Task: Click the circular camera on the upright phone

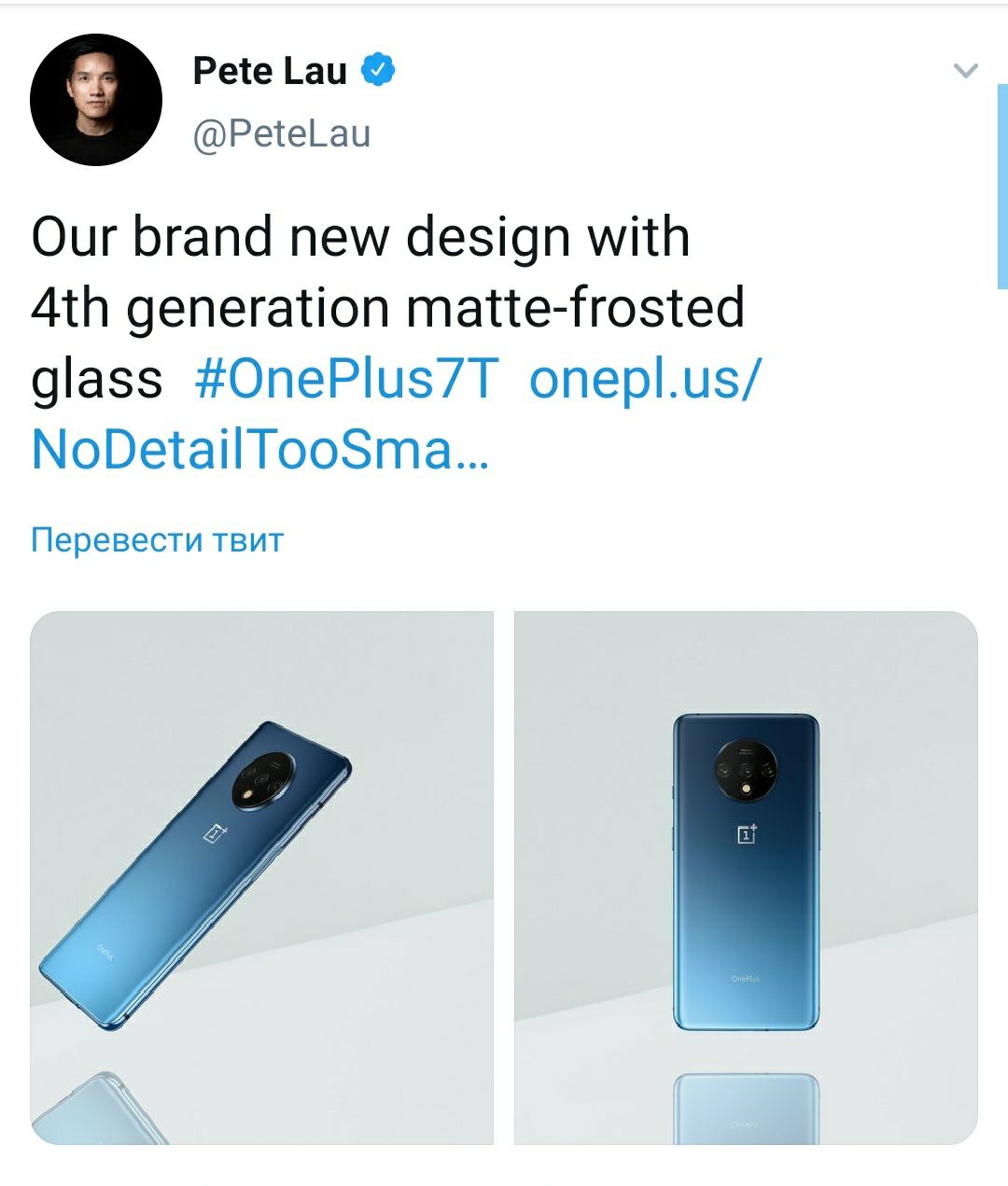Action: (746, 771)
